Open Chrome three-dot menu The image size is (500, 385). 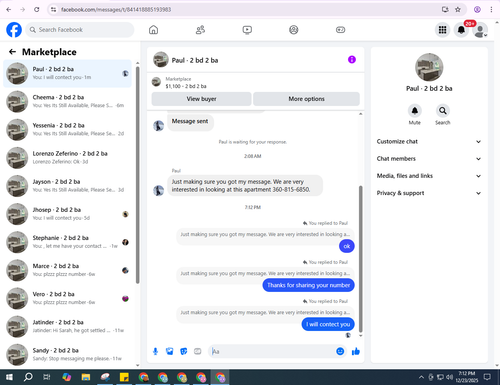click(491, 10)
